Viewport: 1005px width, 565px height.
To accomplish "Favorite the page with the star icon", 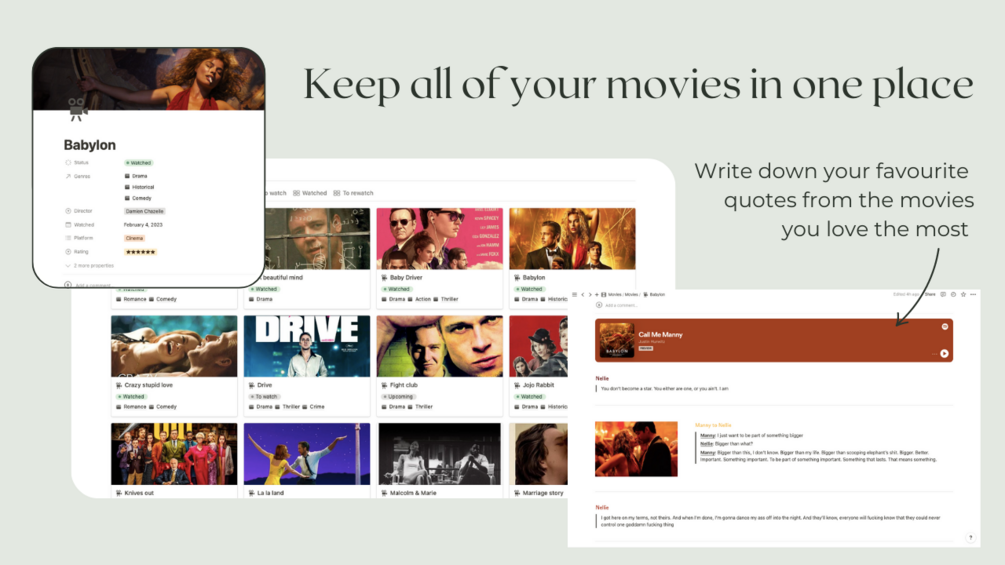I will click(x=963, y=295).
